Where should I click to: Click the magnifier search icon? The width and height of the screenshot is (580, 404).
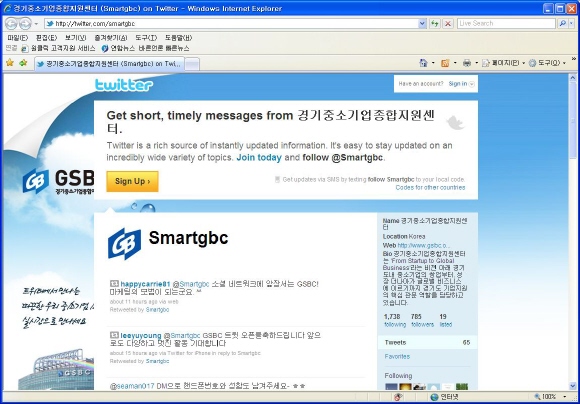562,23
